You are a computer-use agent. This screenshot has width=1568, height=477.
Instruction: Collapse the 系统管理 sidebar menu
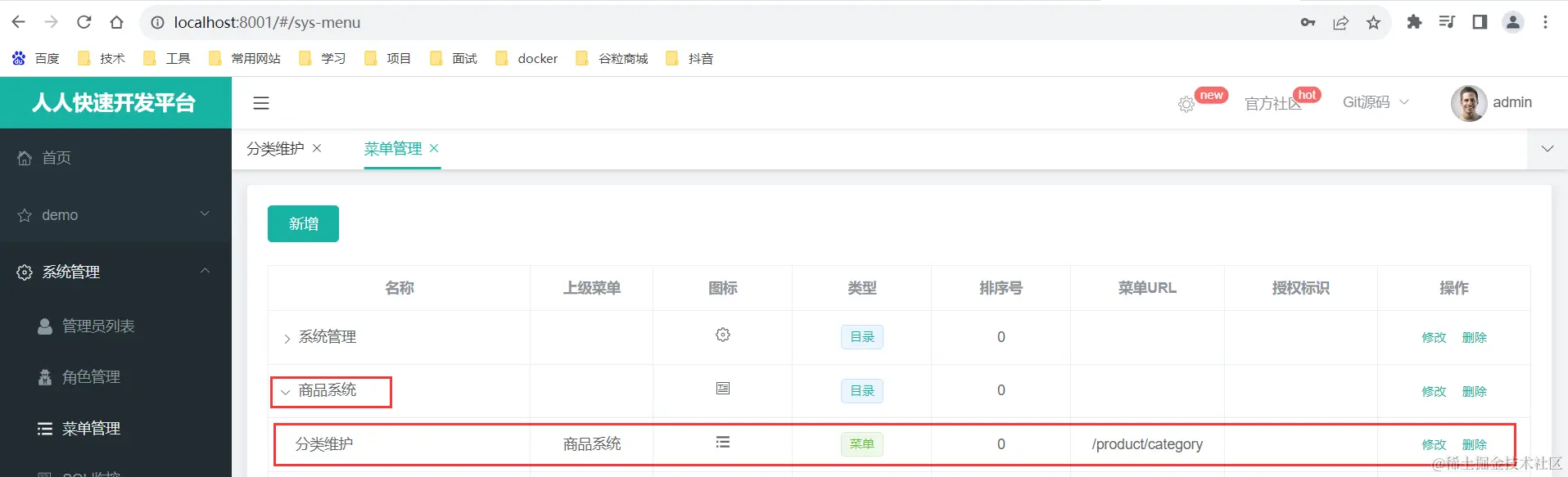click(x=115, y=272)
